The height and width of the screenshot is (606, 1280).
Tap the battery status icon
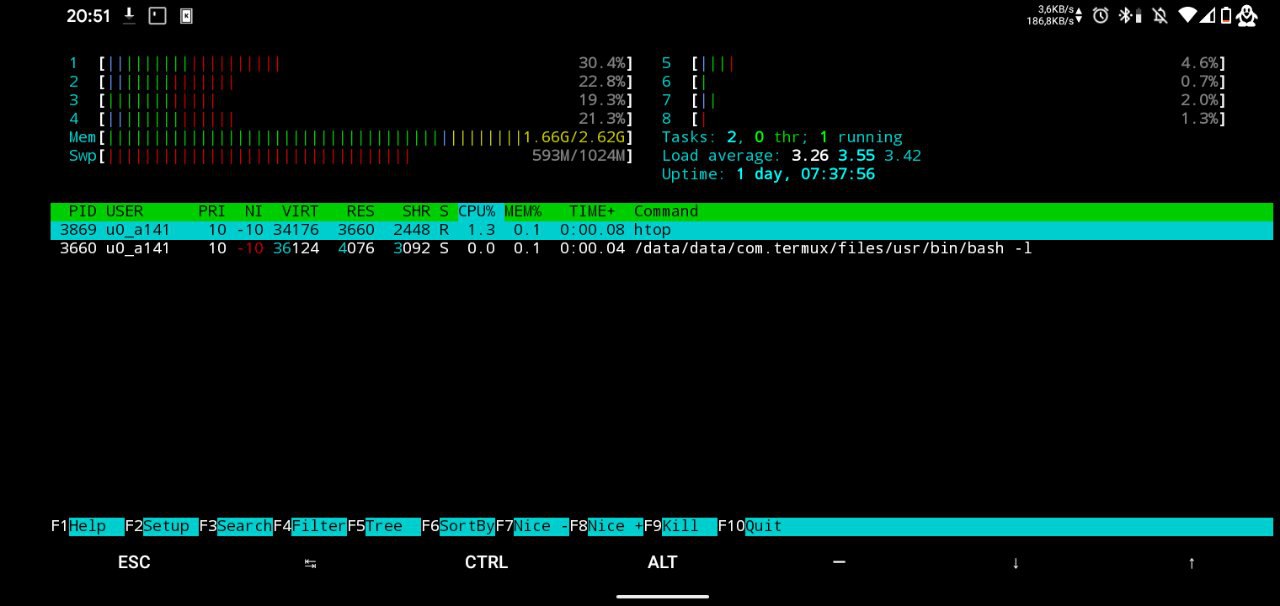click(1226, 15)
